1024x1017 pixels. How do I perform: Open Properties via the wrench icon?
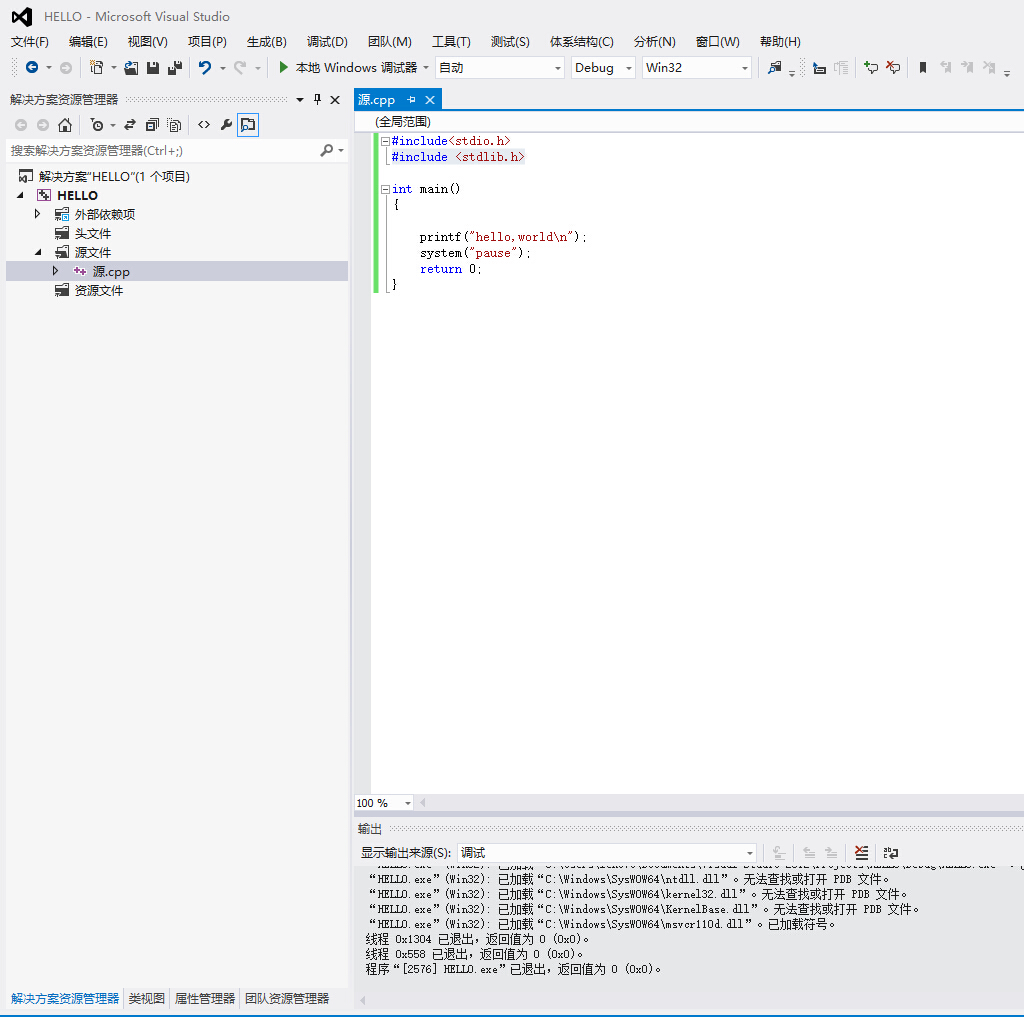click(x=226, y=125)
